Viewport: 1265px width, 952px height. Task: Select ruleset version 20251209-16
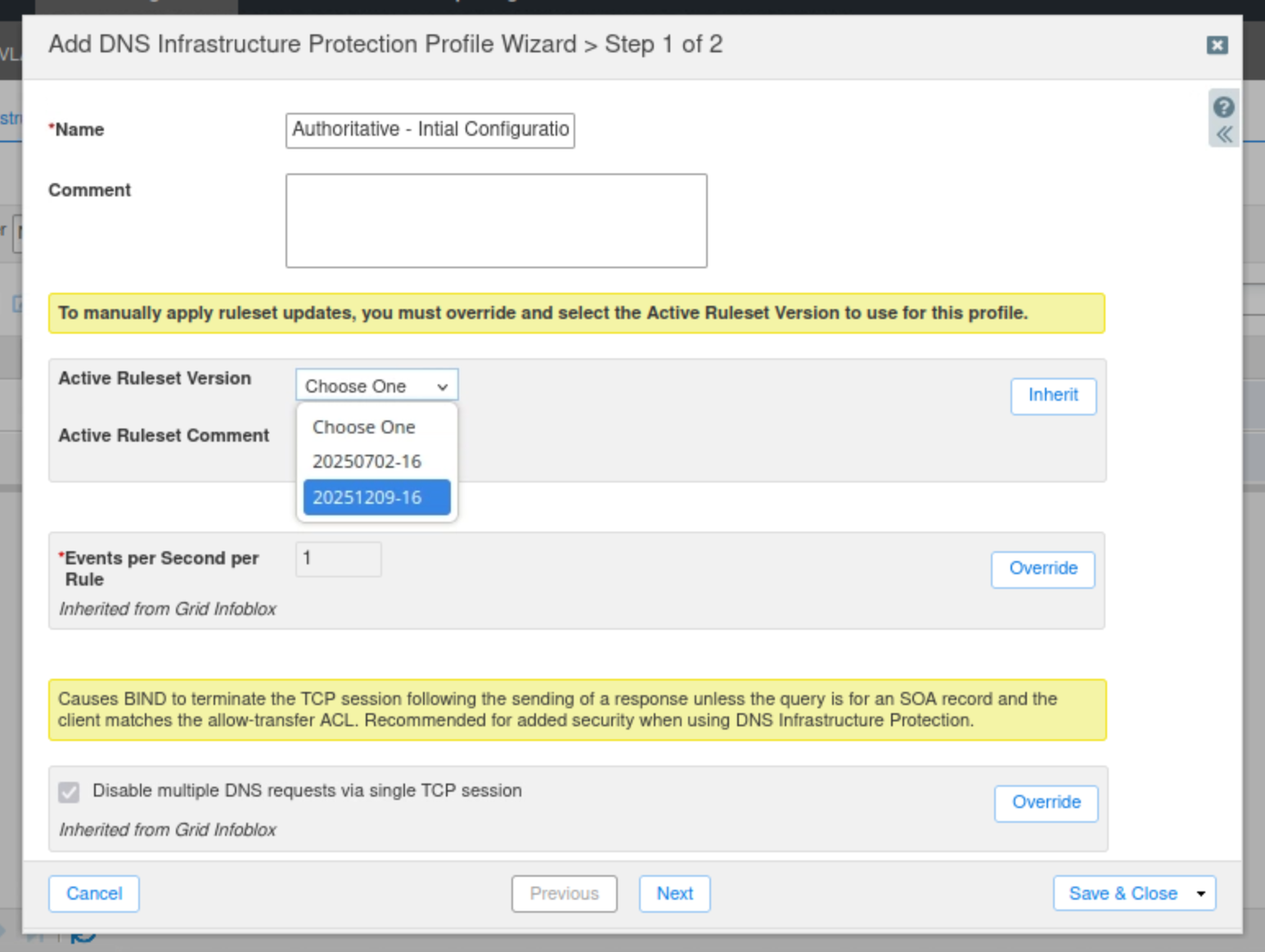[x=376, y=497]
